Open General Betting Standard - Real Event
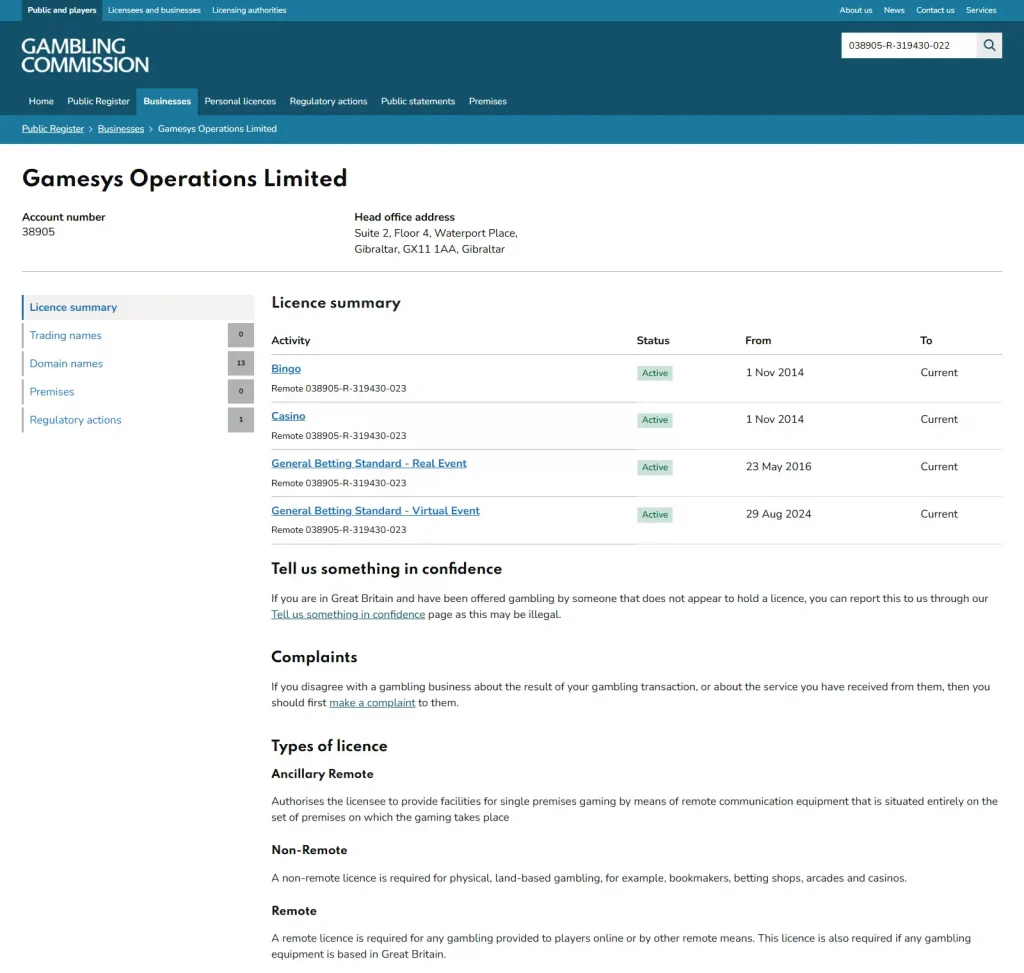This screenshot has height=973, width=1024. pyautogui.click(x=369, y=463)
